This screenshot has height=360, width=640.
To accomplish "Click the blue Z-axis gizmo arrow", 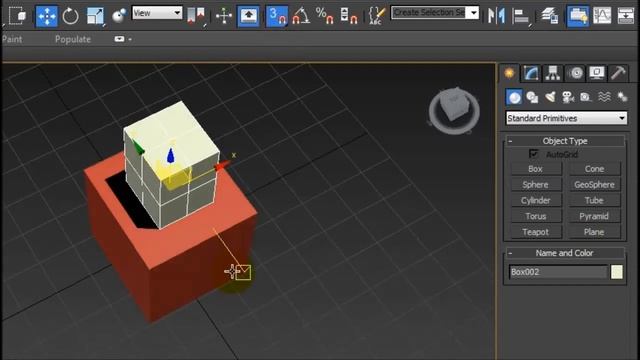I will point(171,156).
